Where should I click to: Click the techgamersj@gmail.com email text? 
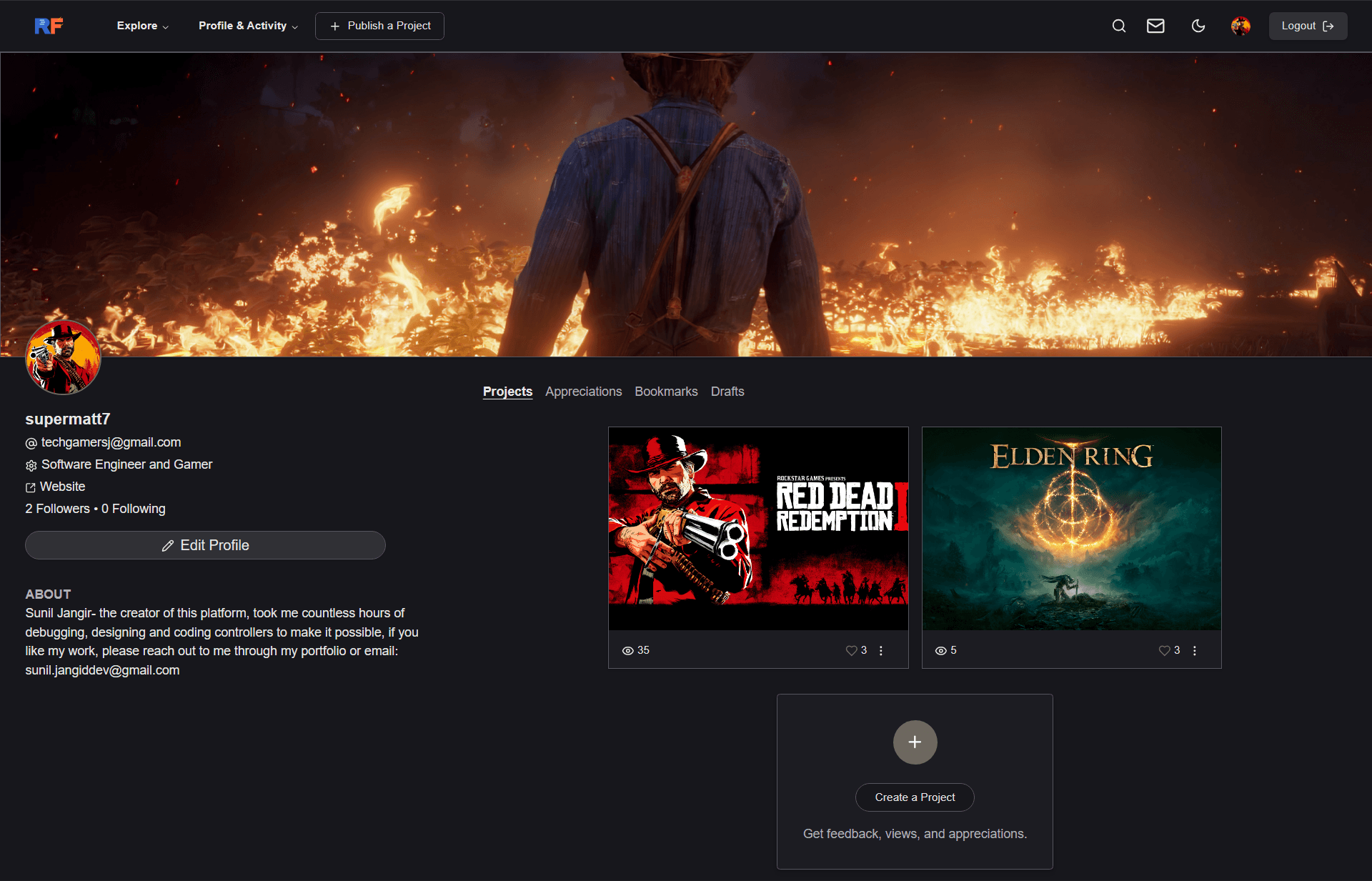111,442
